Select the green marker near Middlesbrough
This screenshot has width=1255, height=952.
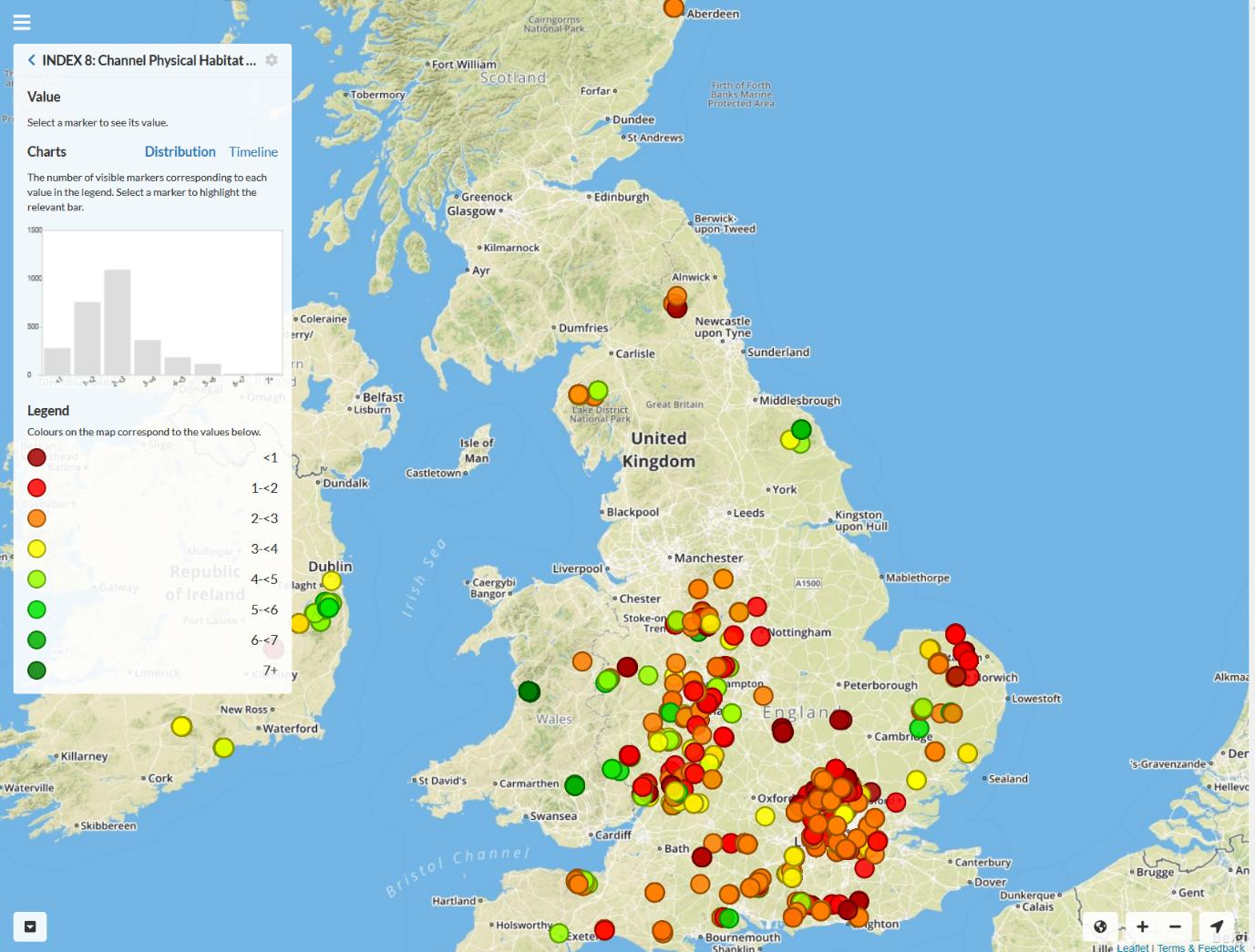pyautogui.click(x=800, y=427)
